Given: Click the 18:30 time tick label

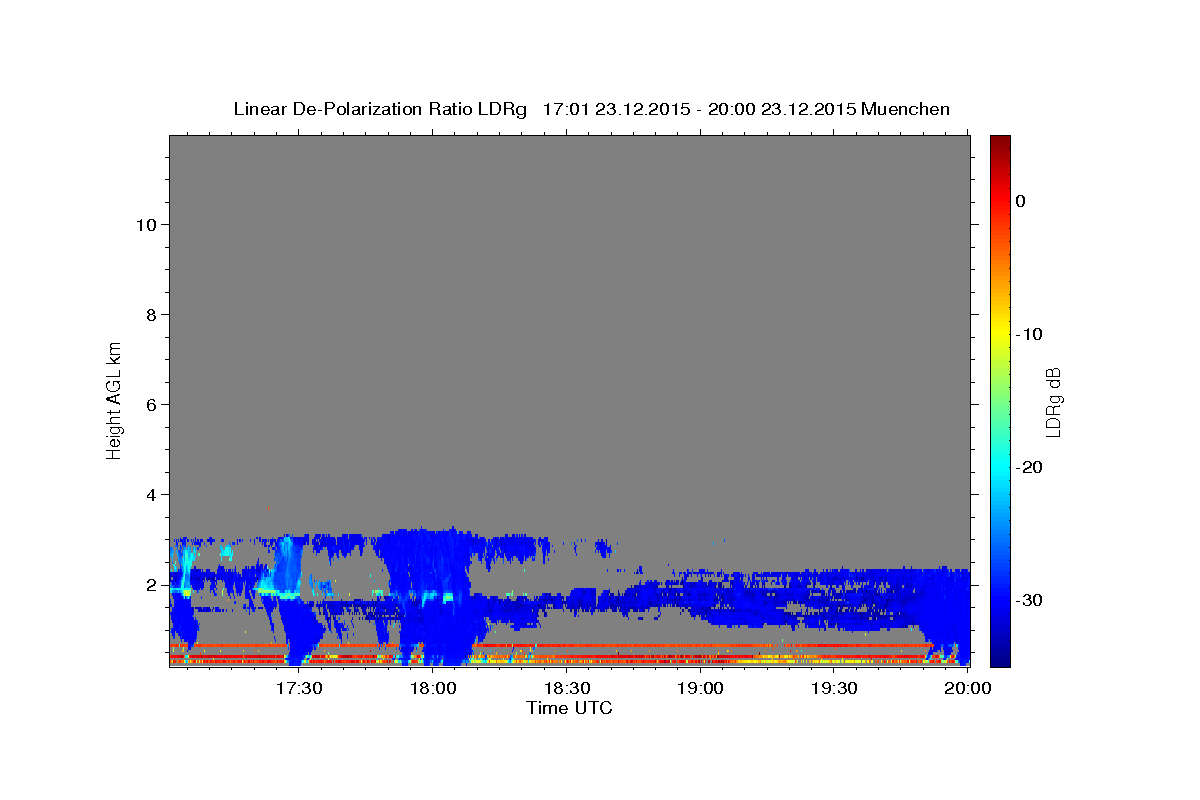Looking at the screenshot, I should pos(567,688).
